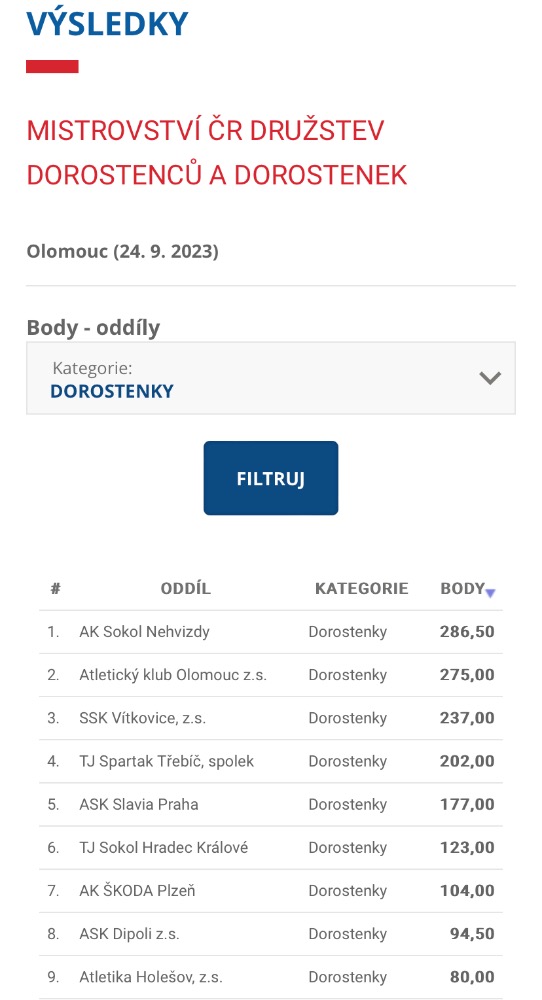The height and width of the screenshot is (1000, 542).
Task: Click the 286,50 points value
Action: click(467, 632)
